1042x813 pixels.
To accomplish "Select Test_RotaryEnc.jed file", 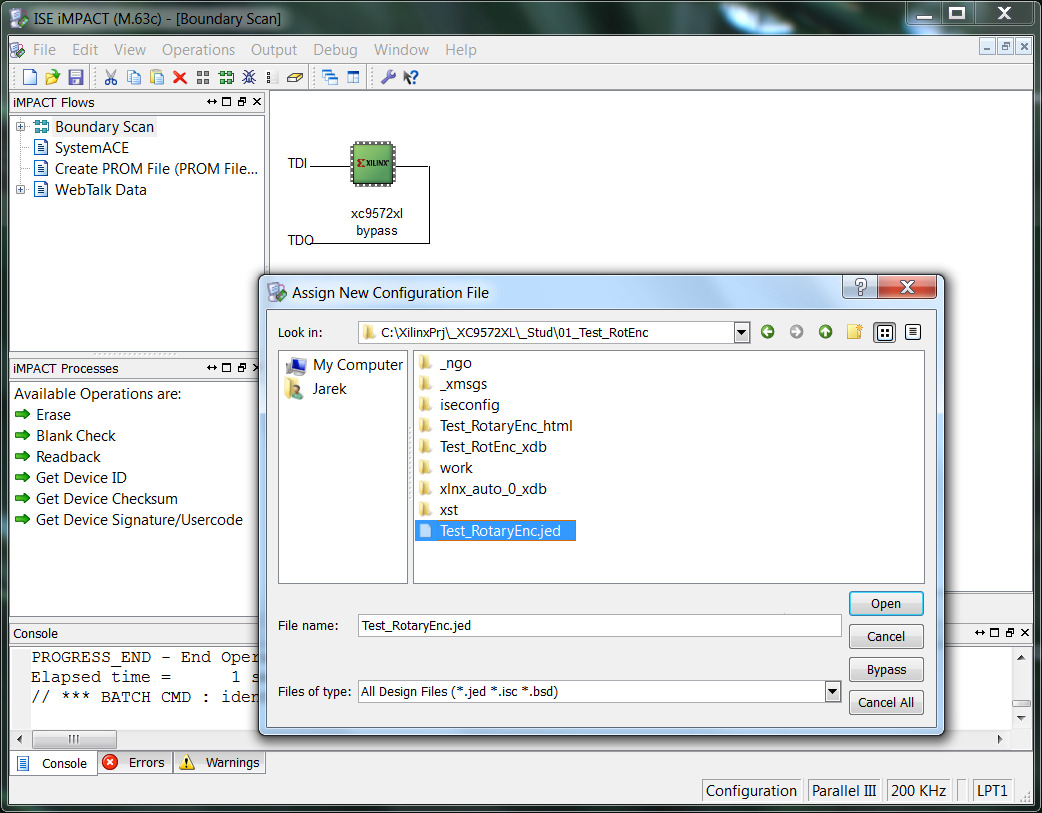I will point(496,530).
